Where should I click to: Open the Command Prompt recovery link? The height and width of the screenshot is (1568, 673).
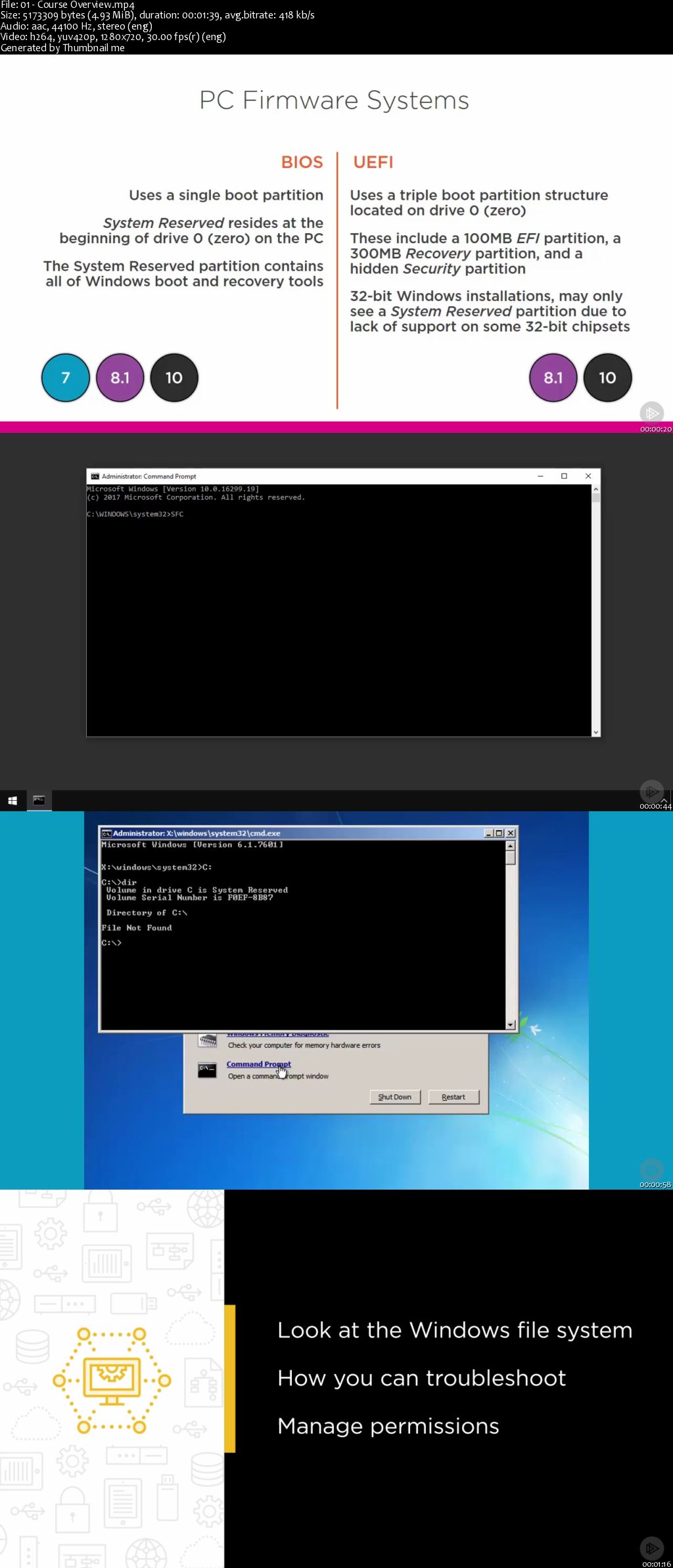coord(258,1064)
